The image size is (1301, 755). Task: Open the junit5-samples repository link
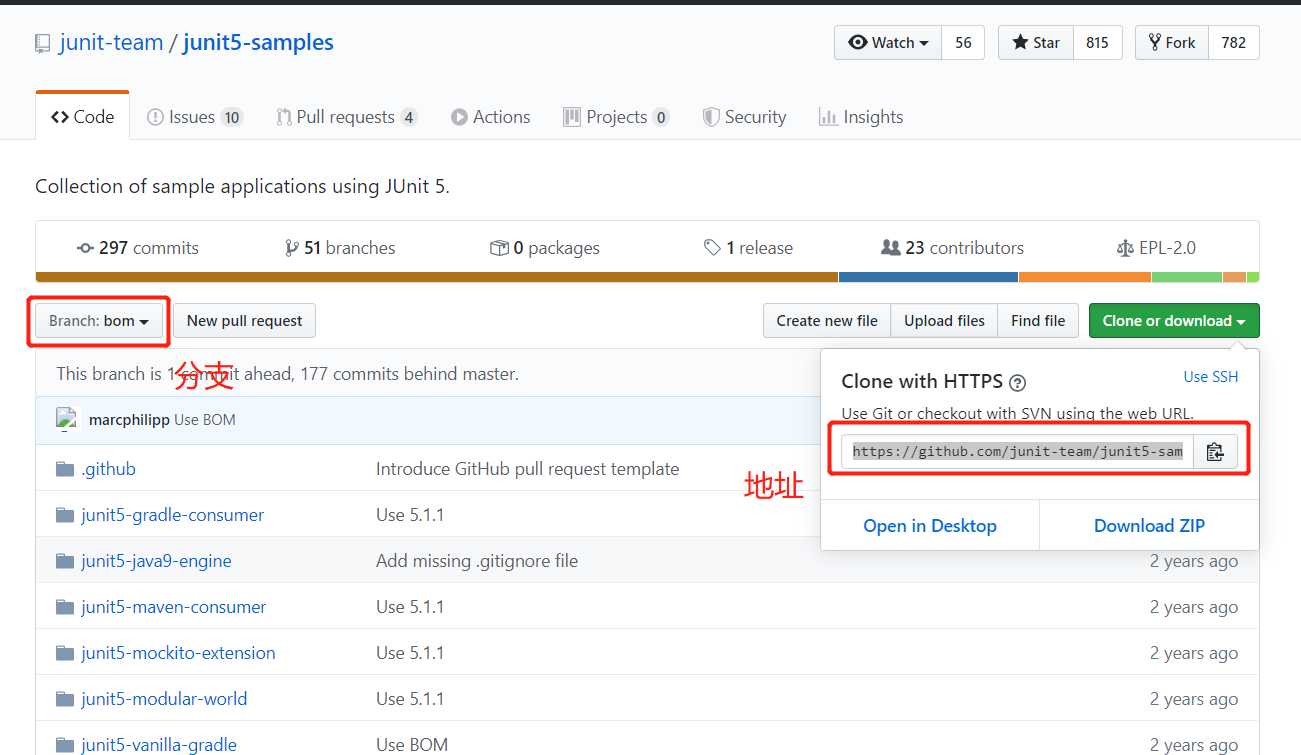coord(258,43)
